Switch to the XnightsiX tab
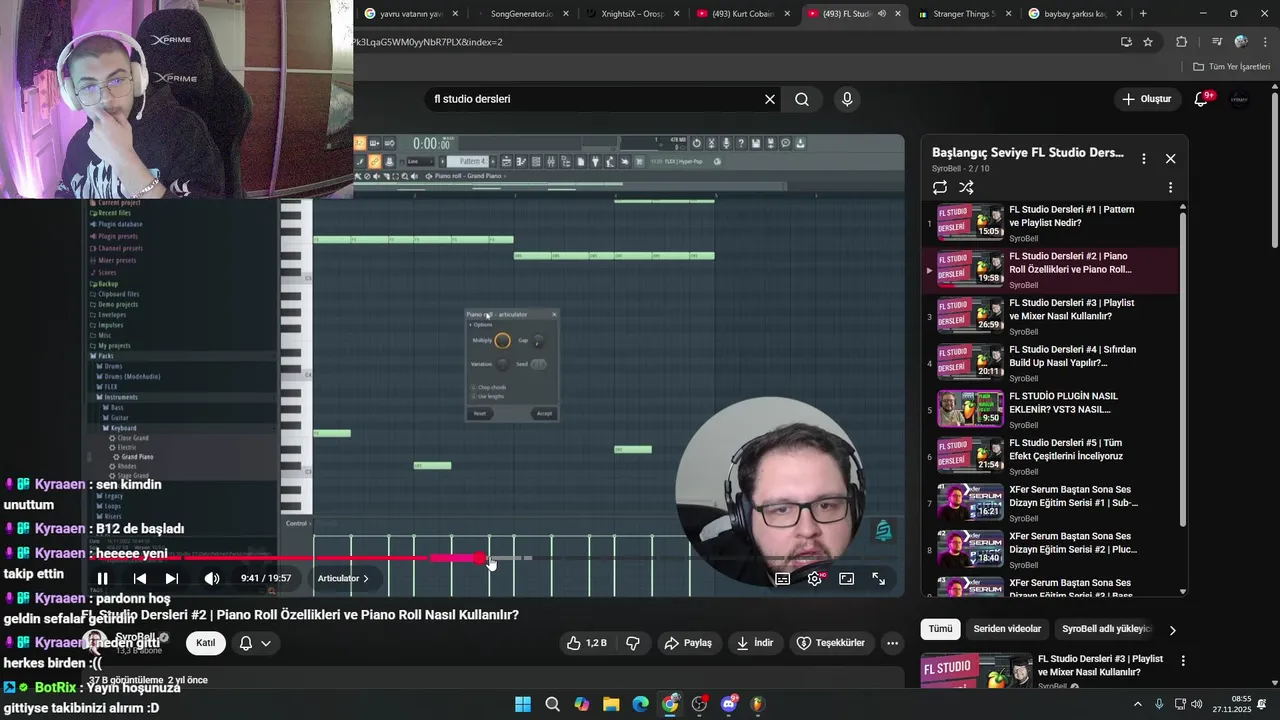The height and width of the screenshot is (720, 1280). [633, 14]
